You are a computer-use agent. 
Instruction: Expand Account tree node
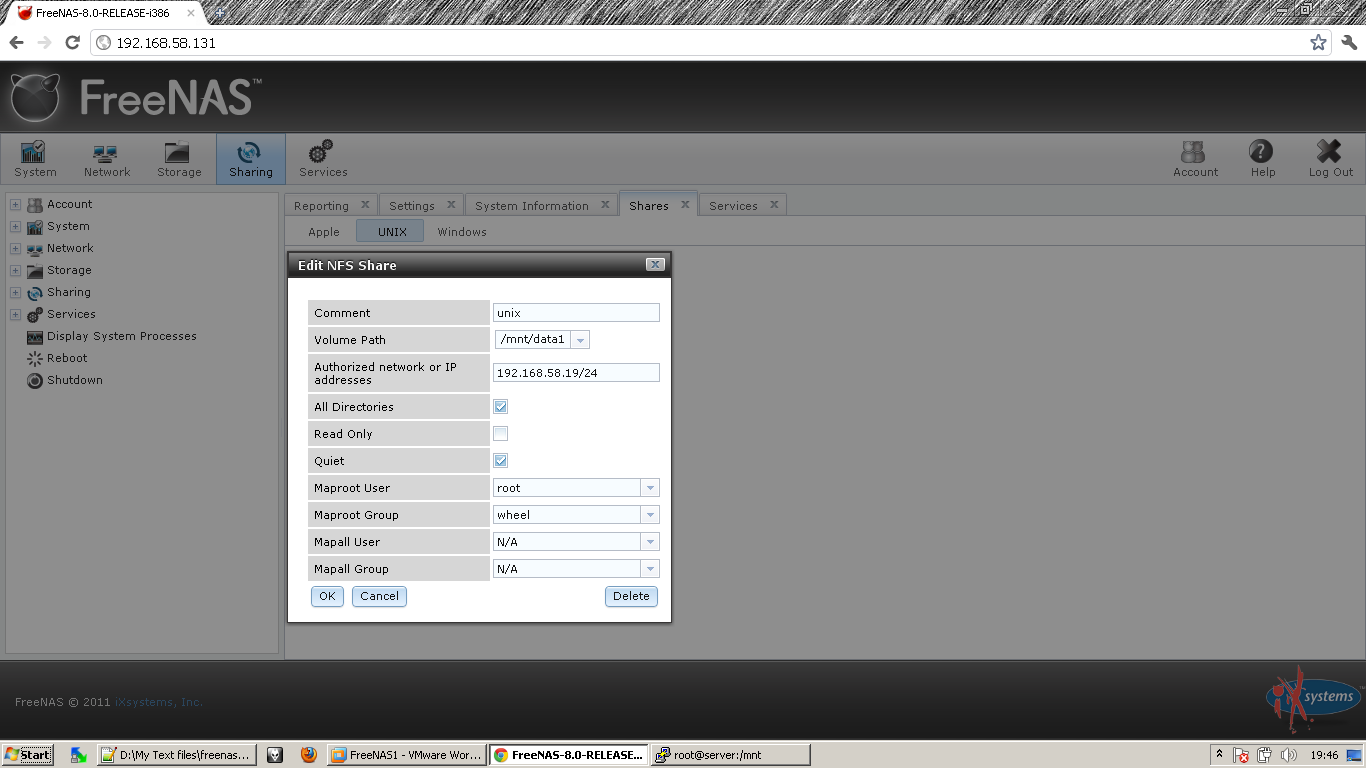coord(15,204)
